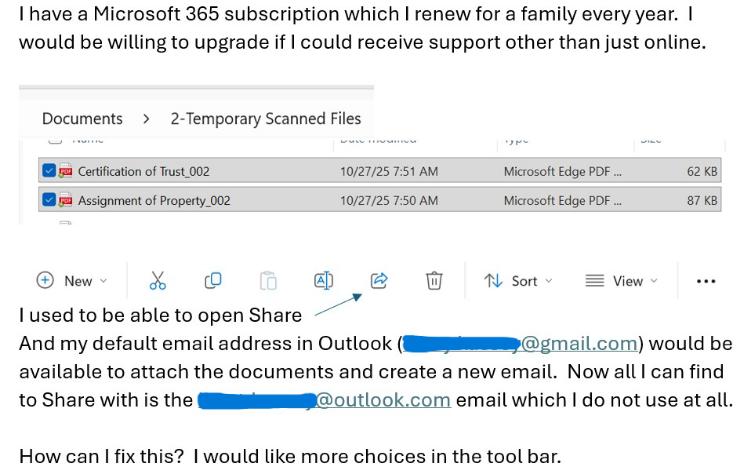Expand breadcrumb chevron after Documents
This screenshot has width=749, height=474.
click(146, 119)
